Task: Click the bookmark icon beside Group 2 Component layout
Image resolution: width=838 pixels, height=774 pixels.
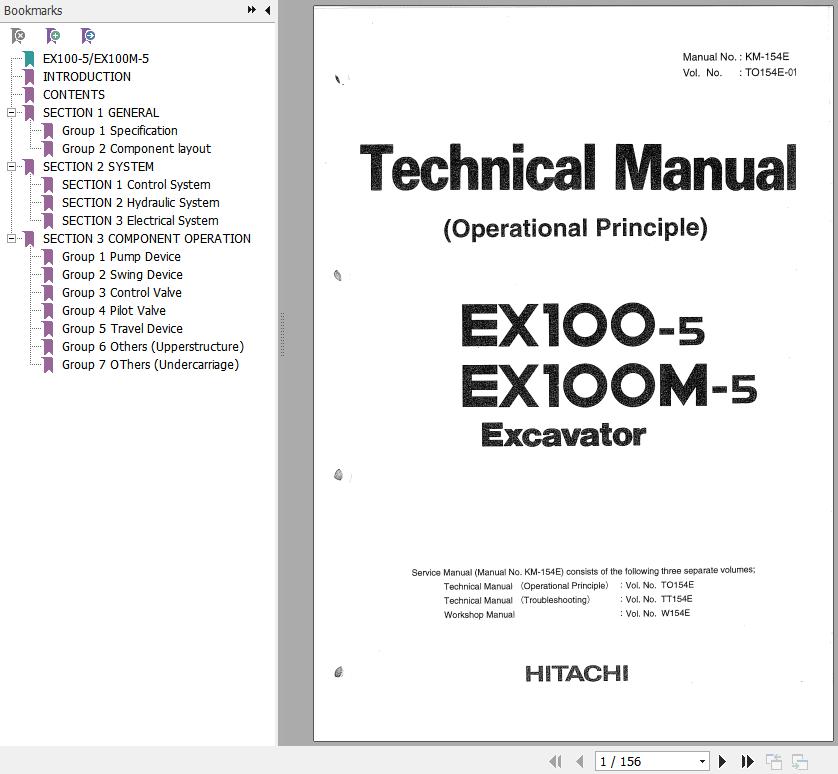Action: click(48, 149)
